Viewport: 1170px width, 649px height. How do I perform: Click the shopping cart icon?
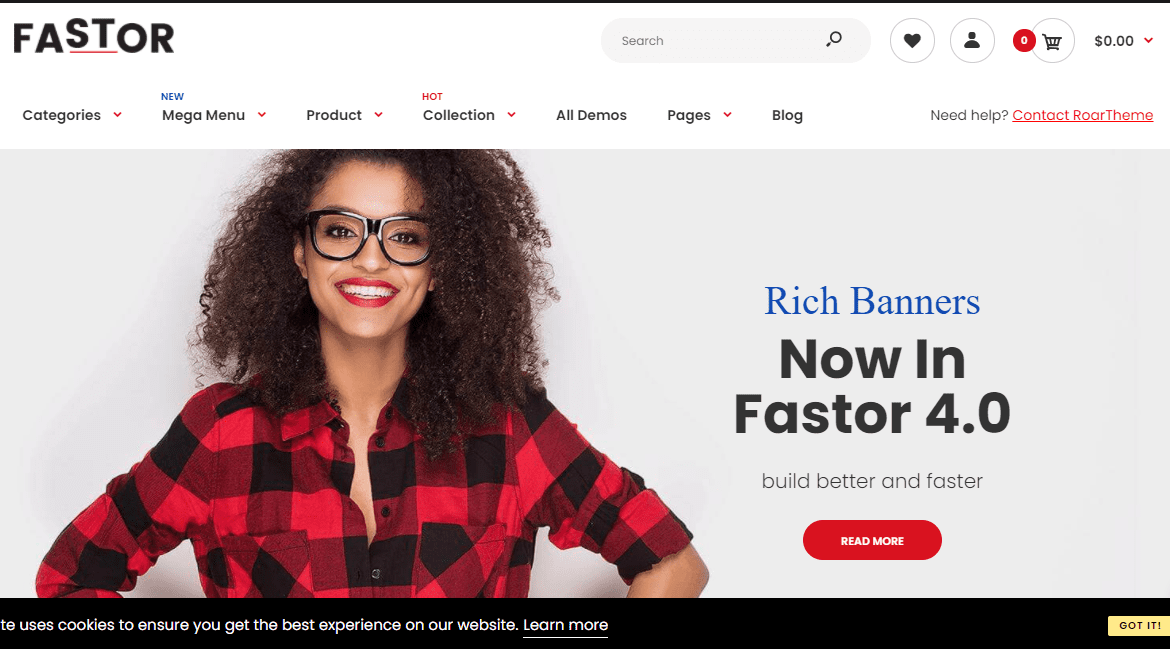[x=1052, y=41]
